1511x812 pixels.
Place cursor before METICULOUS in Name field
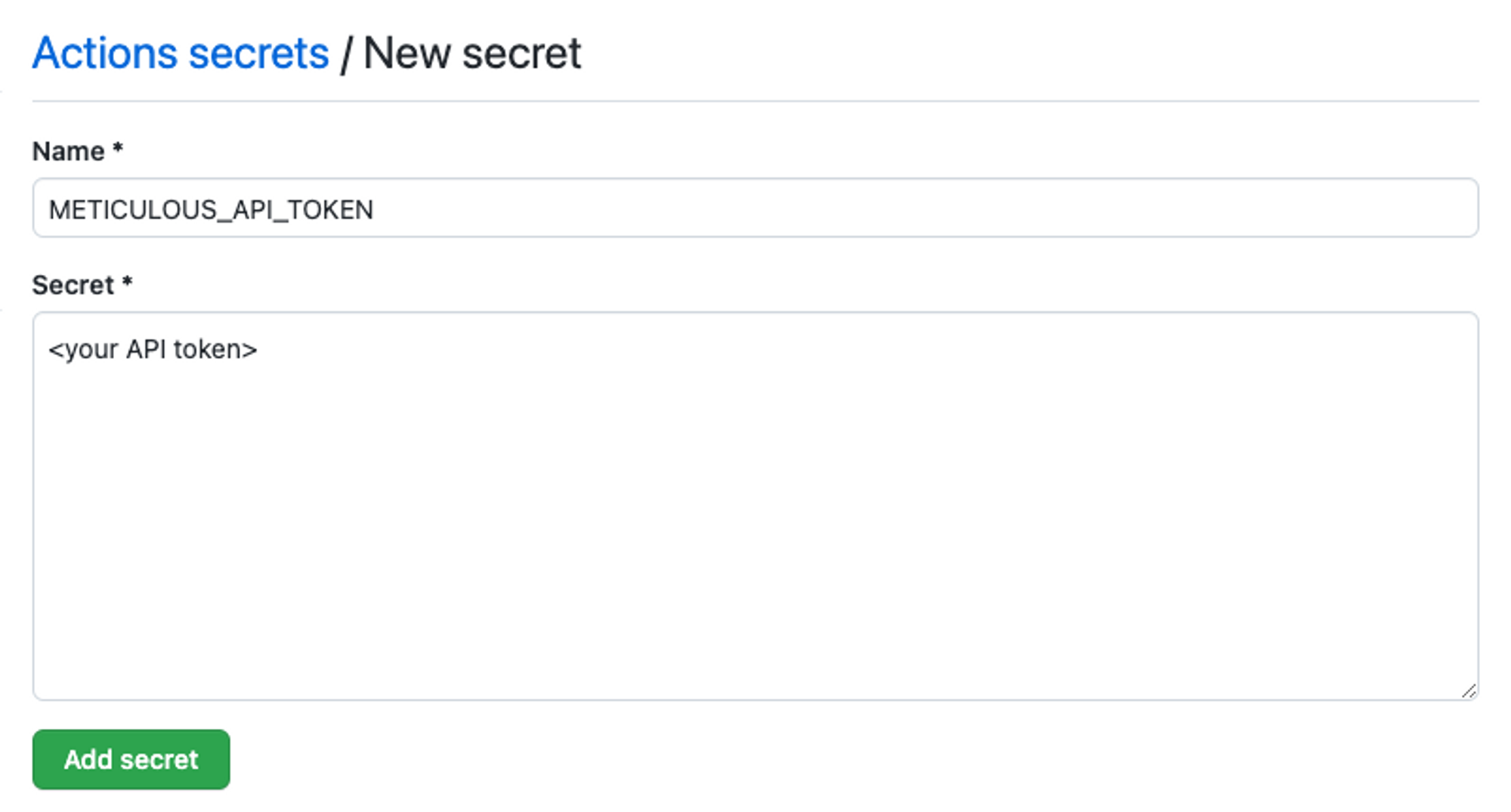tap(50, 208)
